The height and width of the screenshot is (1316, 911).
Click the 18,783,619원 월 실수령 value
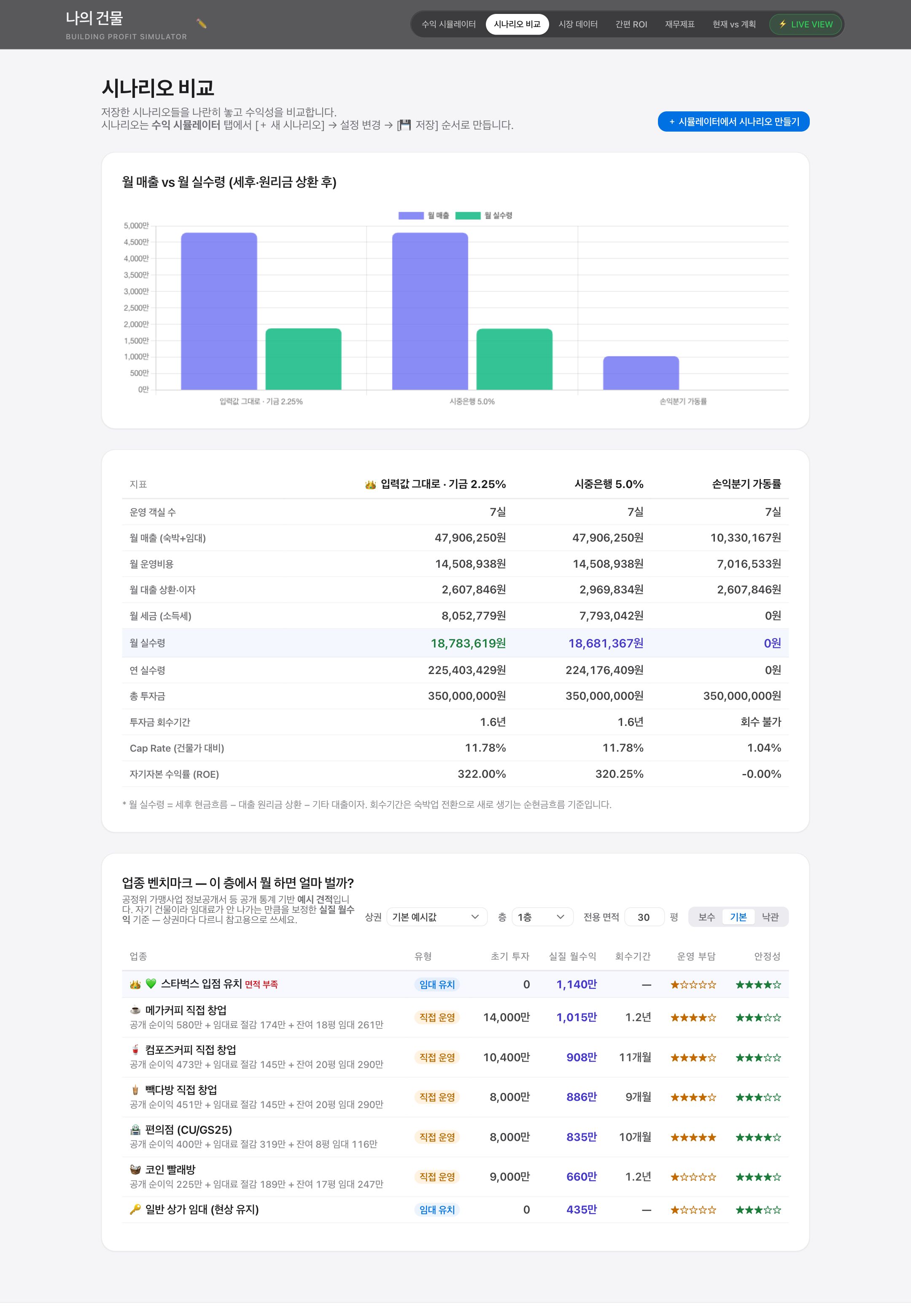pyautogui.click(x=468, y=643)
